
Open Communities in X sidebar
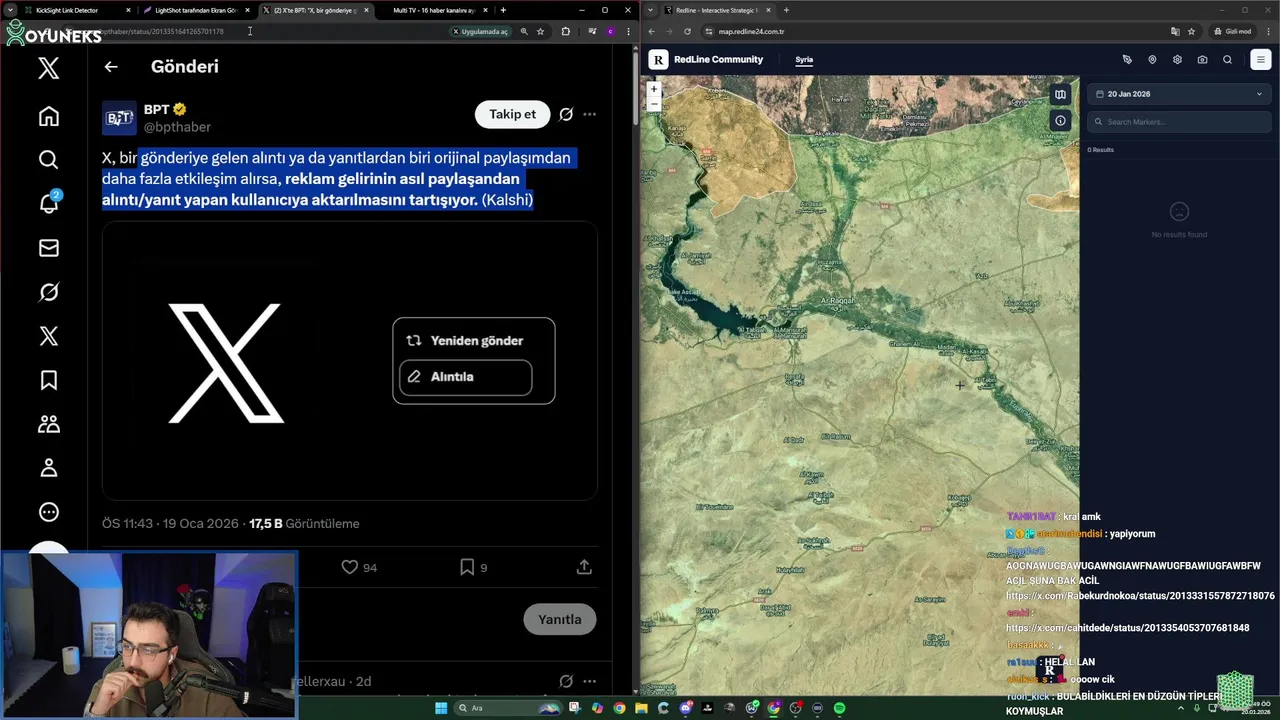tap(48, 424)
